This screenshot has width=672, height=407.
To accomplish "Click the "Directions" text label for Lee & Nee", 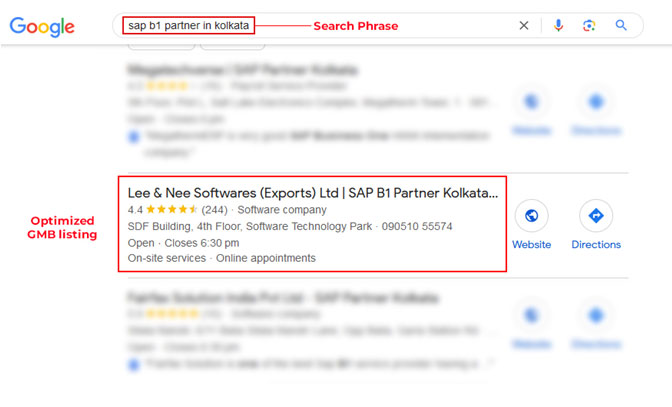I will [596, 244].
